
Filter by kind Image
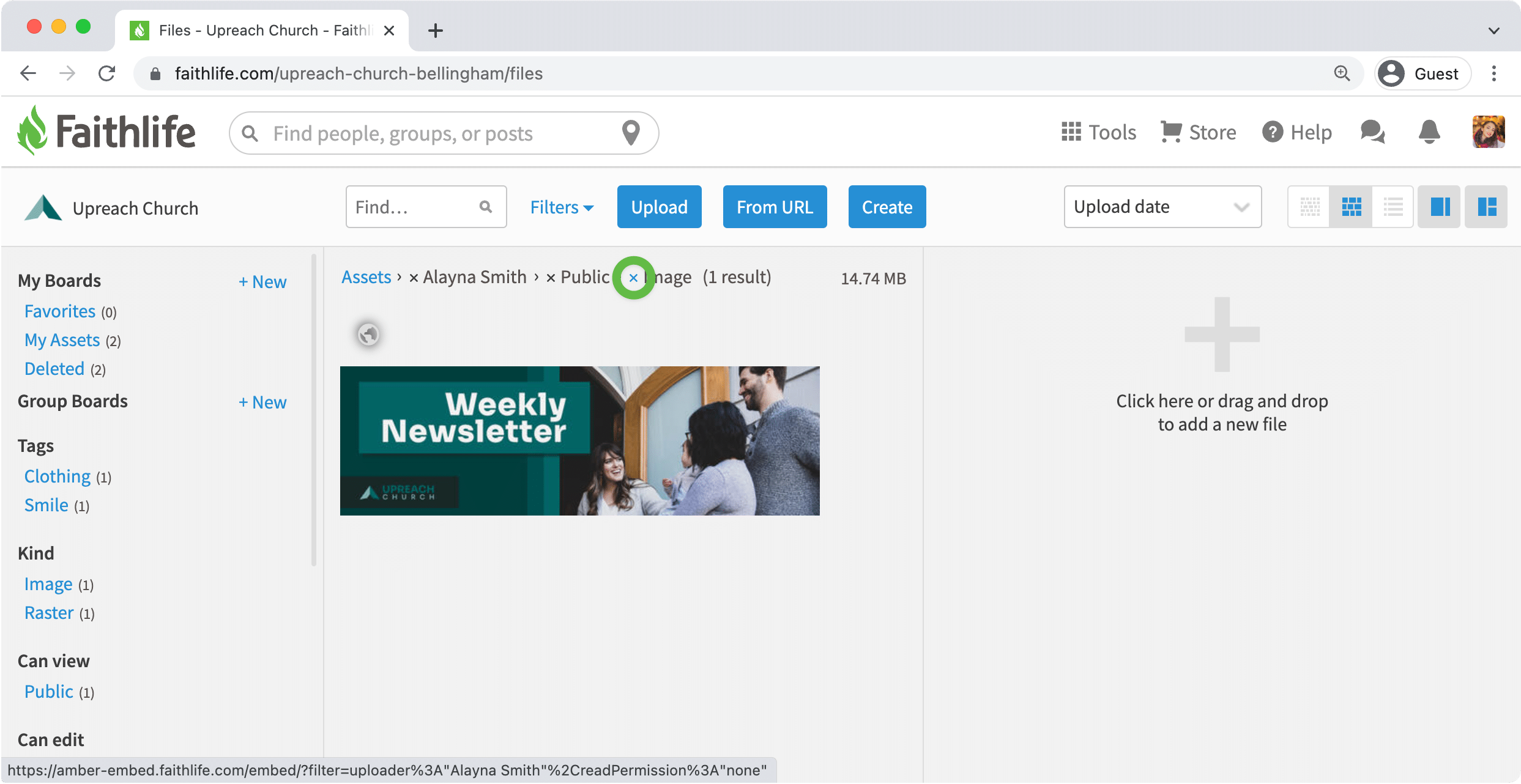pyautogui.click(x=48, y=584)
